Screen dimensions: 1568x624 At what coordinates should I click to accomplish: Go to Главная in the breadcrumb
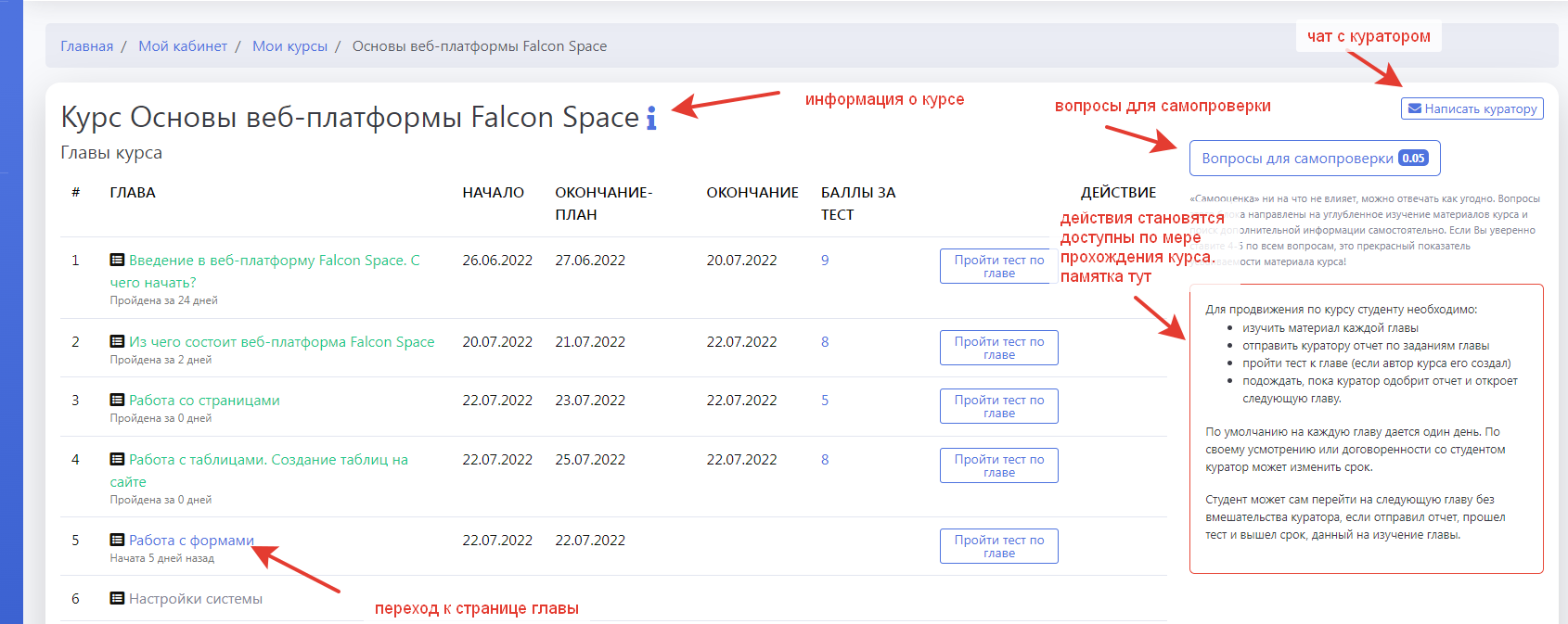86,46
